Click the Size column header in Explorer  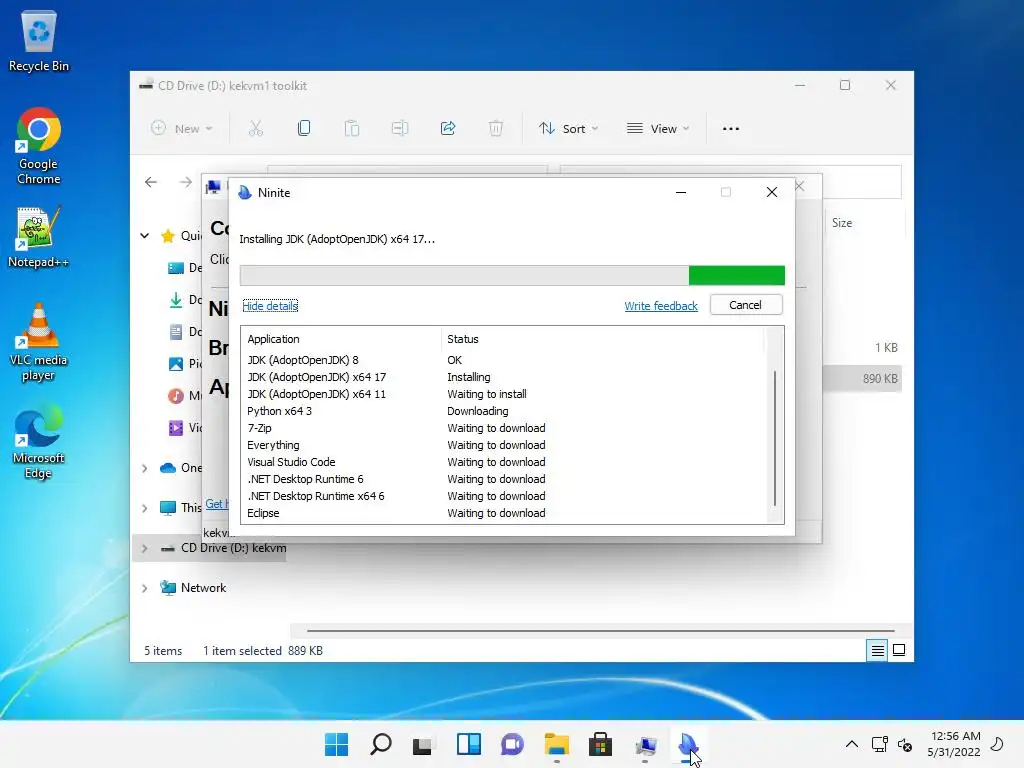click(x=865, y=223)
